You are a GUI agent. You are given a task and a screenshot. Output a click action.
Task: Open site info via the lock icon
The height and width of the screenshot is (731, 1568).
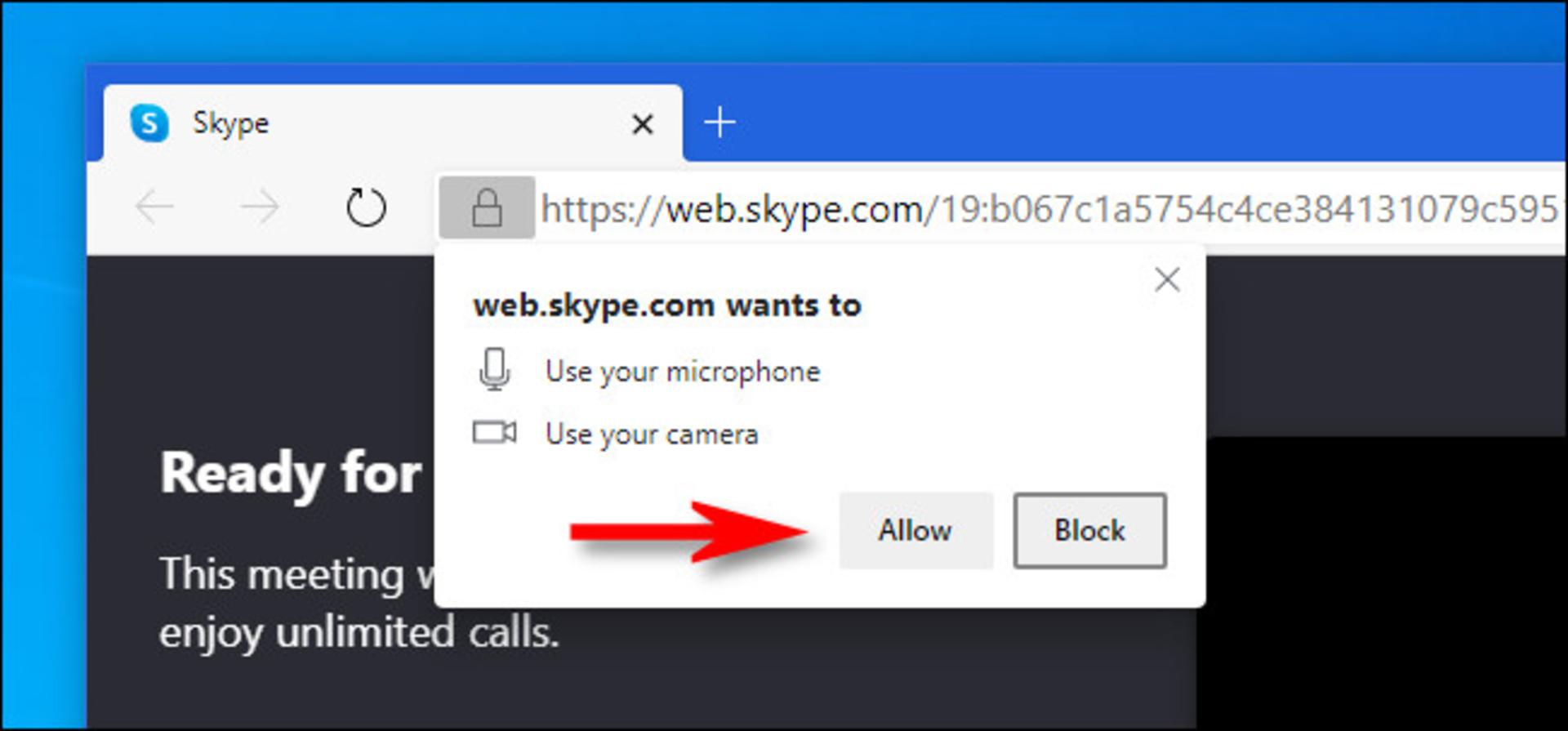click(x=487, y=207)
